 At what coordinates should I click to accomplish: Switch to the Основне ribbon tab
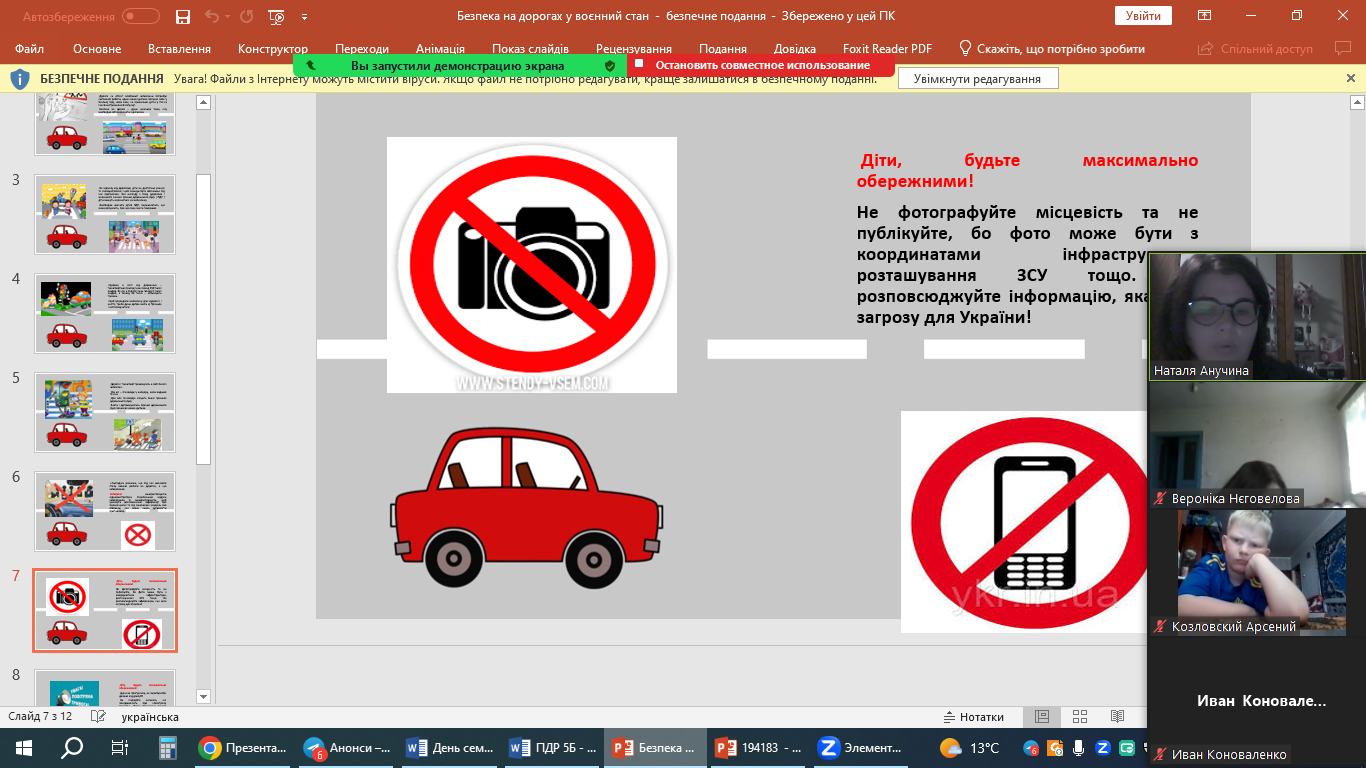point(97,49)
